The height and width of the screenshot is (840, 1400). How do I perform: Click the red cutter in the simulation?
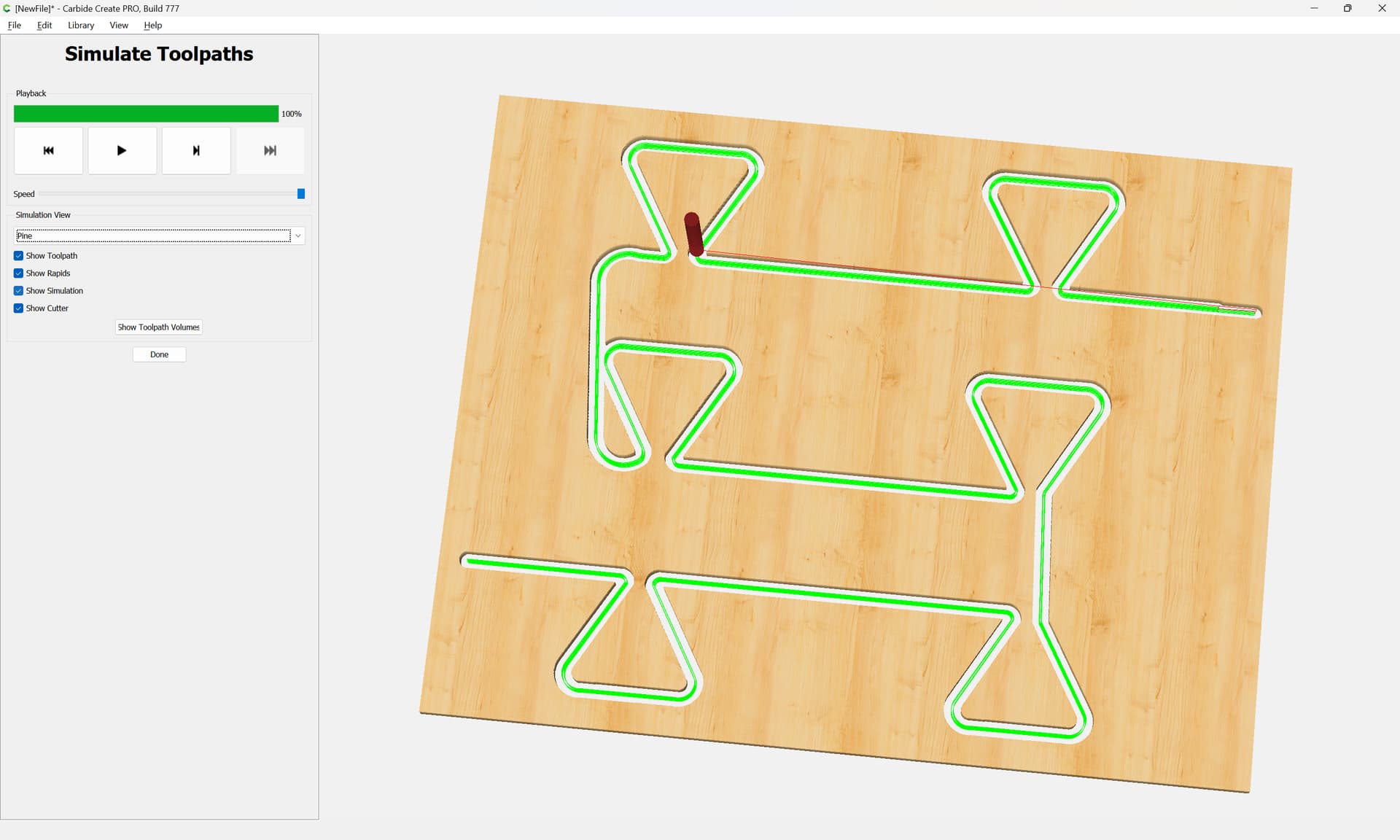pos(693,234)
